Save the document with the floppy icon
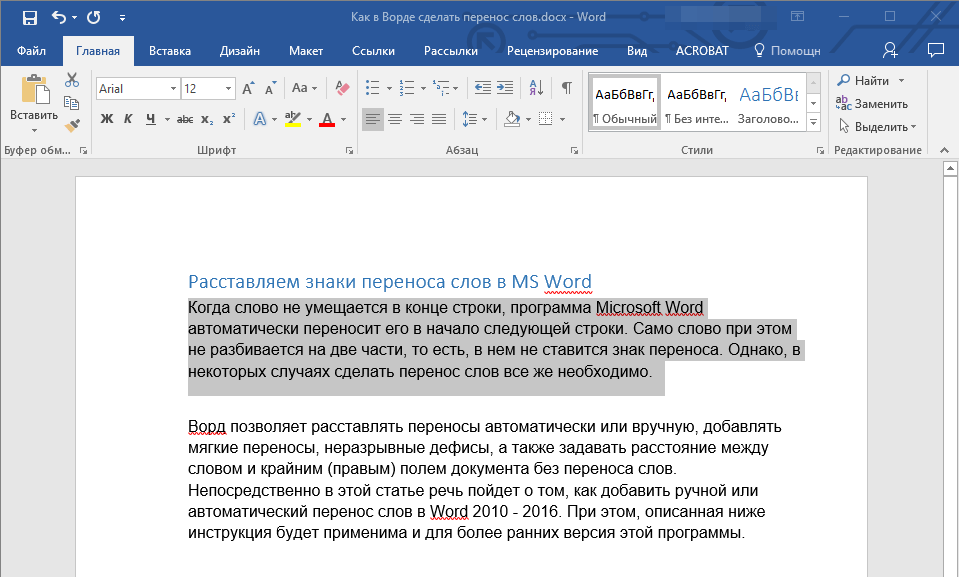Image resolution: width=959 pixels, height=577 pixels. point(29,17)
